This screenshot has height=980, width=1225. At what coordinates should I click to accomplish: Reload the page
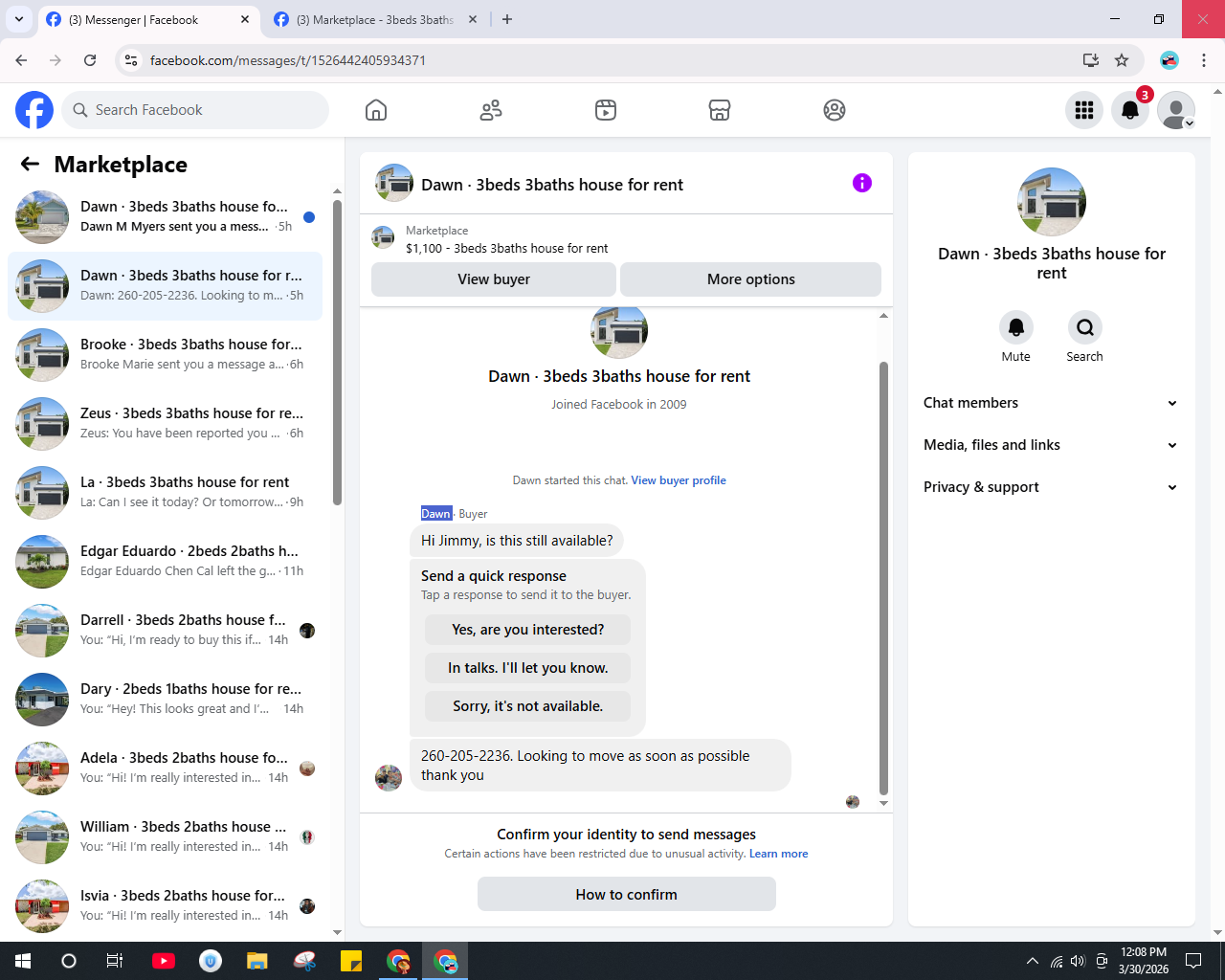point(90,60)
